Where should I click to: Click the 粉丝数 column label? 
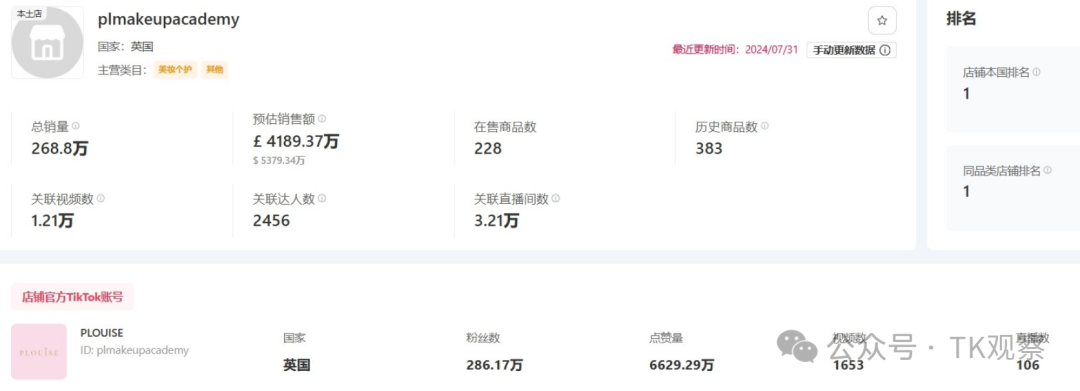483,338
